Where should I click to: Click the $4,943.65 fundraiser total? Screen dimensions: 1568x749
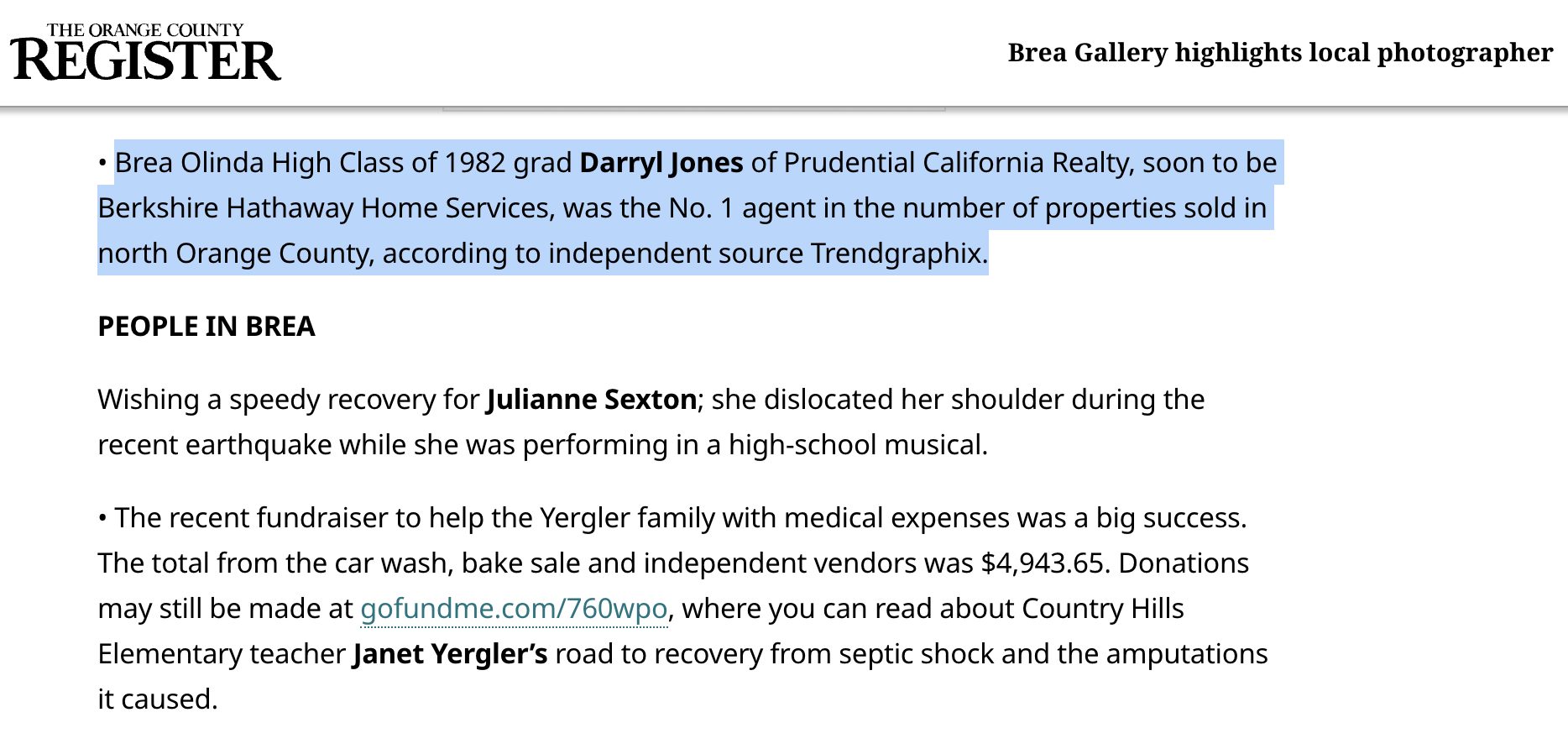[1042, 563]
